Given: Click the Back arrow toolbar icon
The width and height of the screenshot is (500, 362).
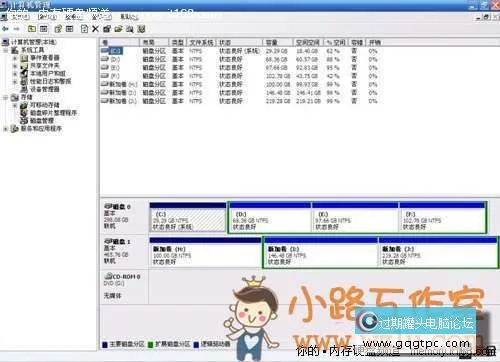Looking at the screenshot, I should pyautogui.click(x=6, y=29).
